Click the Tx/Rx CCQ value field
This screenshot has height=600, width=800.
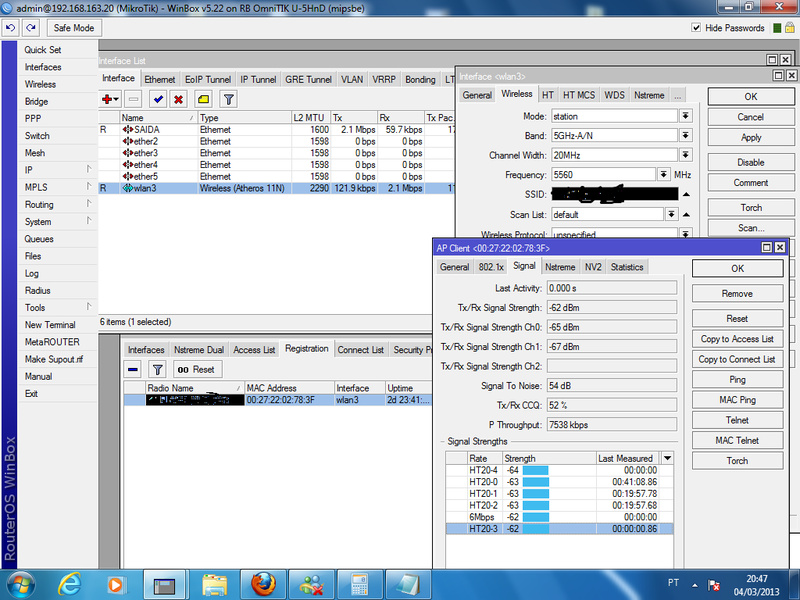click(x=612, y=405)
